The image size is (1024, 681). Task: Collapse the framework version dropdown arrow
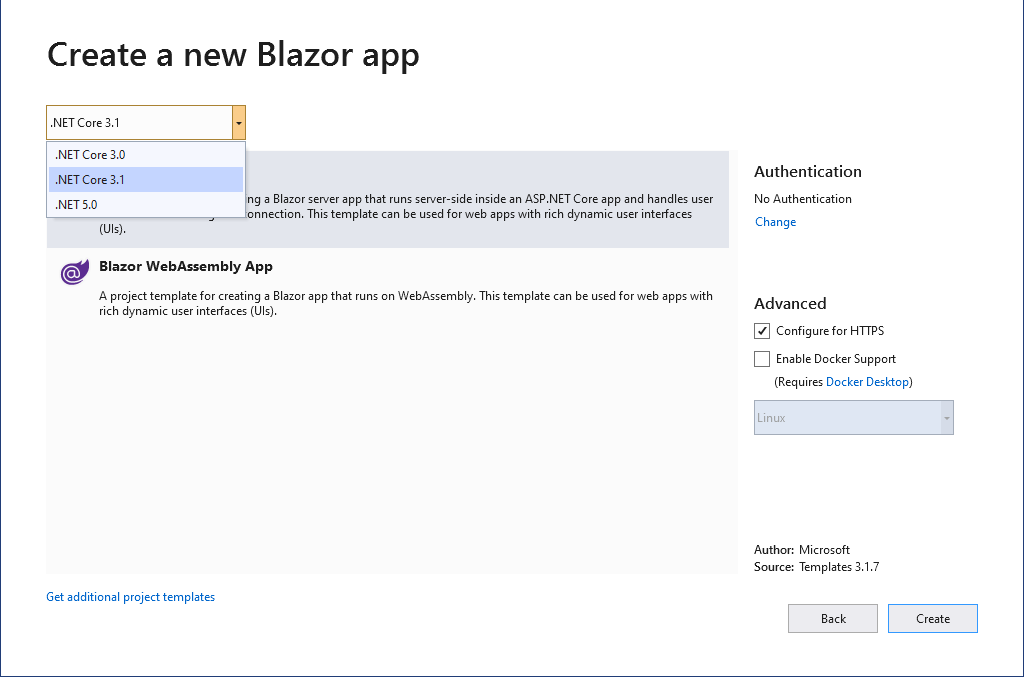238,123
